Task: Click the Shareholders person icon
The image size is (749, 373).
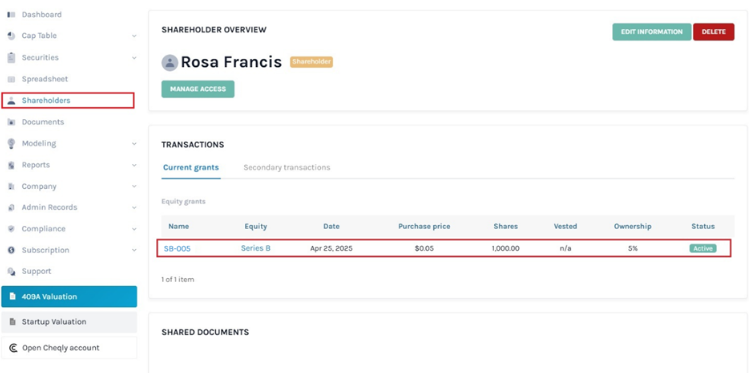Action: pyautogui.click(x=11, y=101)
